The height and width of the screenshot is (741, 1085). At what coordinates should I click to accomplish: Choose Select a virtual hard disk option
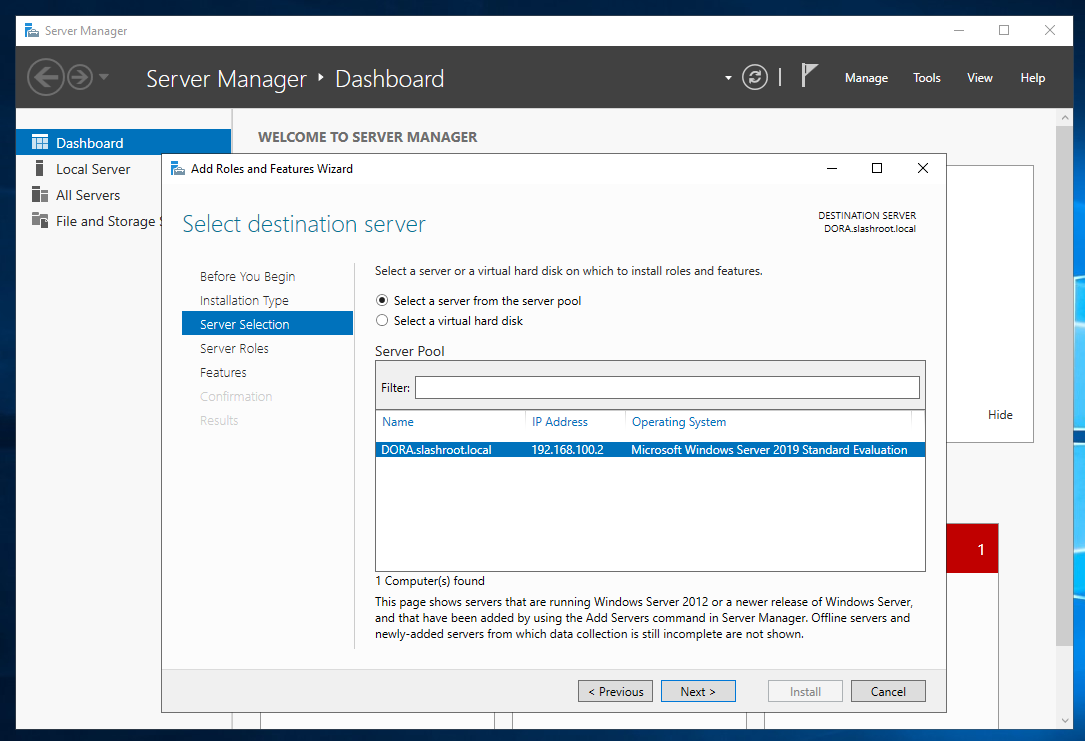(x=382, y=321)
